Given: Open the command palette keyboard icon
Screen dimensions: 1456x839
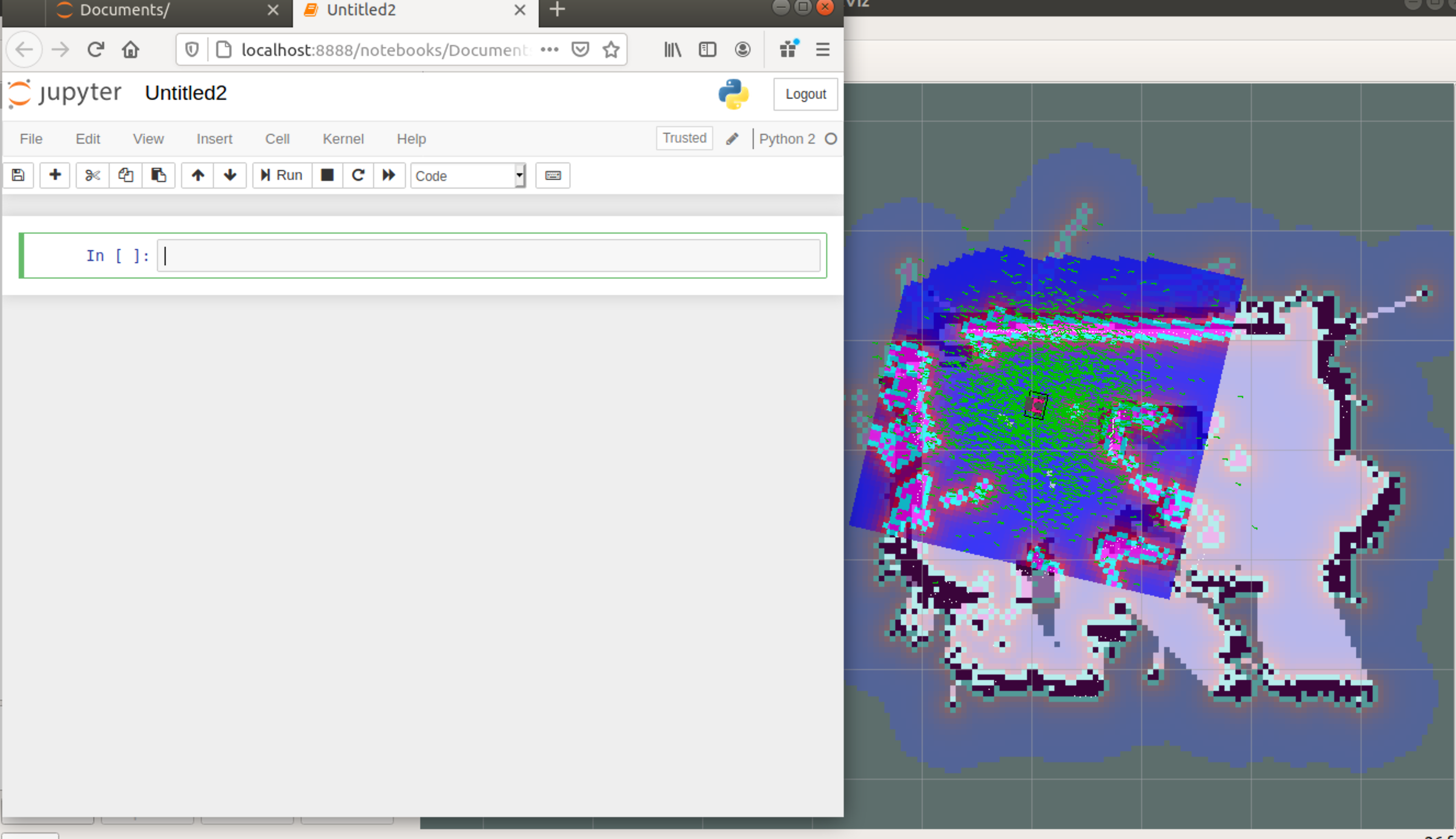Looking at the screenshot, I should tap(553, 175).
